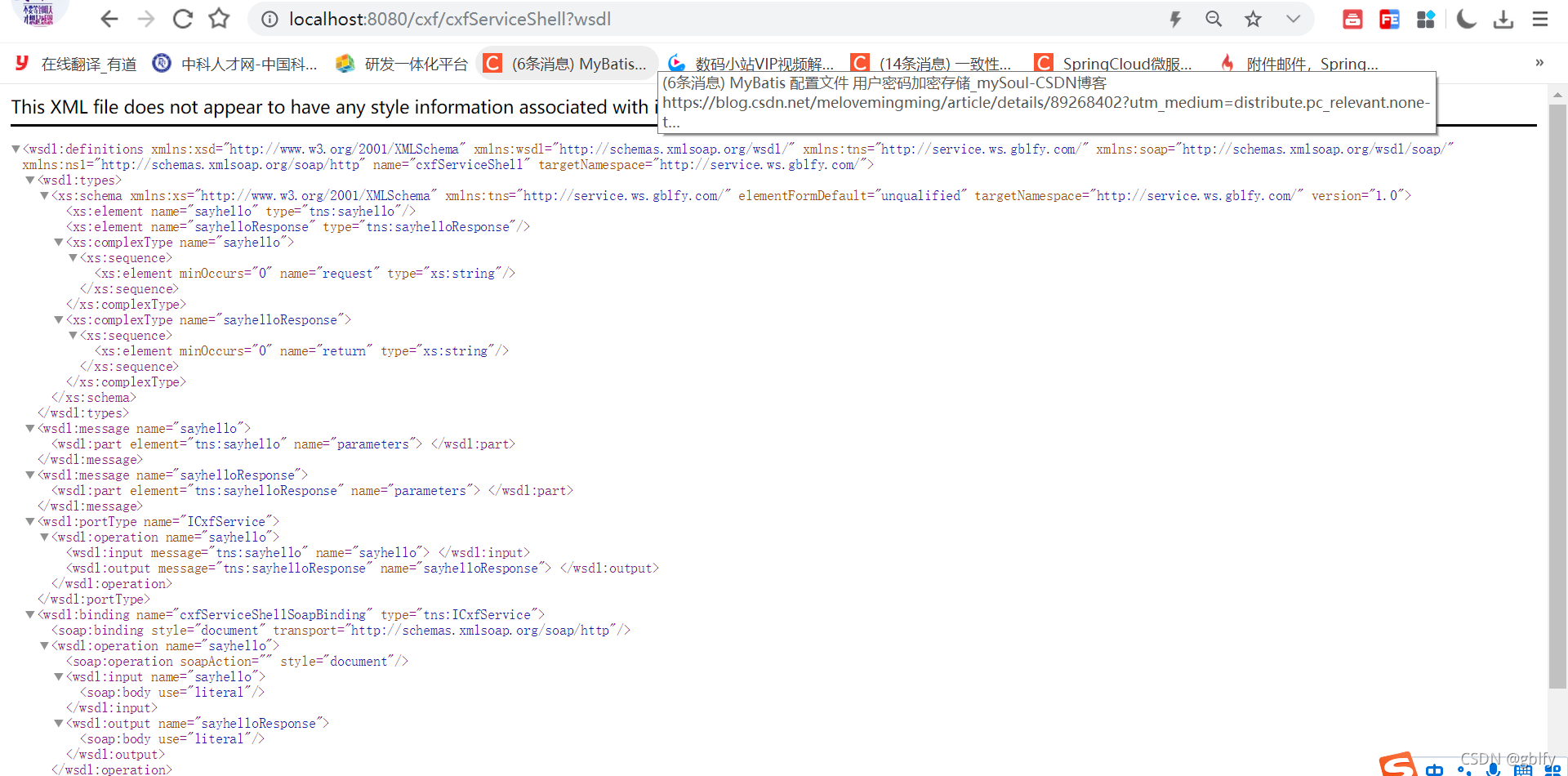1568x776 pixels.
Task: Collapse the wsdl:types node
Action: click(30, 180)
